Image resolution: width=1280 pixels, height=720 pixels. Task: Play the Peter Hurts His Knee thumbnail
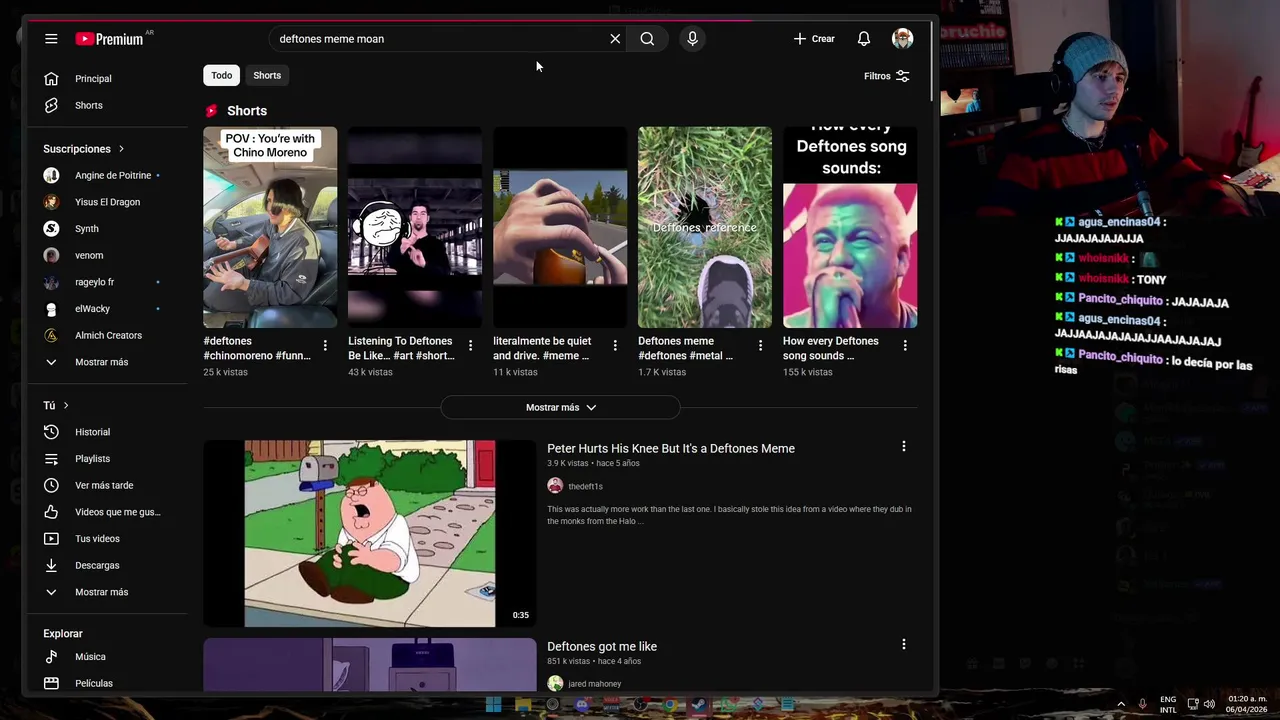coord(370,534)
